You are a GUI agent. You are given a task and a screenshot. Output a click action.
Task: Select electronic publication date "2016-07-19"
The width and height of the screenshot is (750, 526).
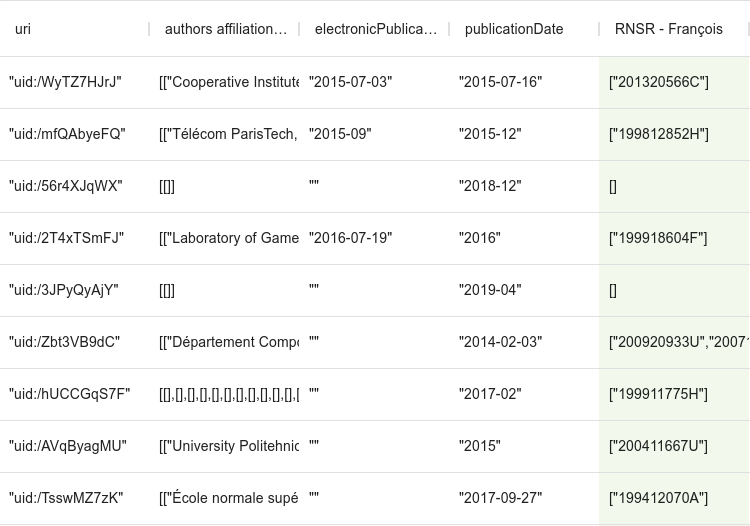pyautogui.click(x=350, y=238)
